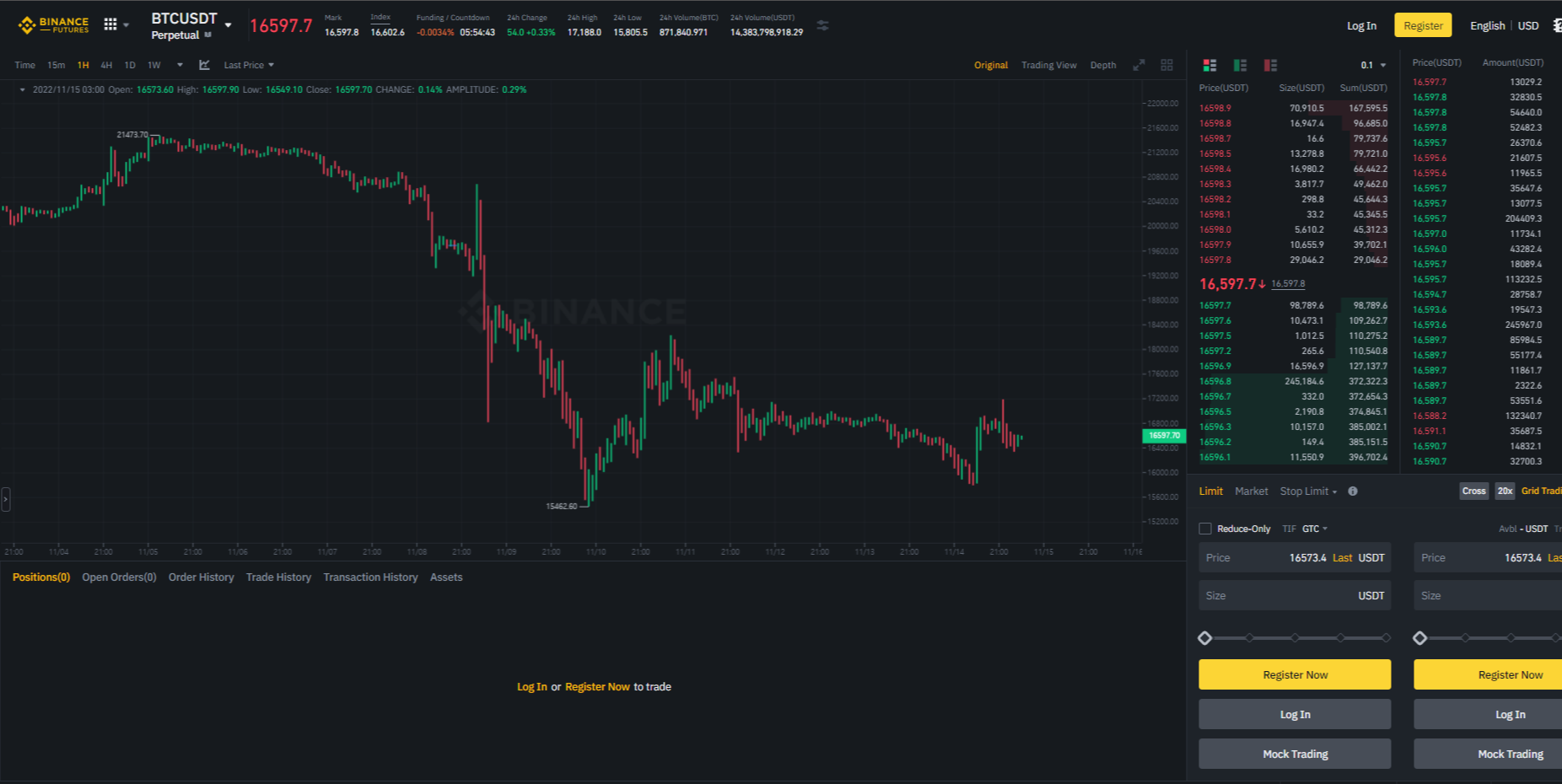Select the 15m chart interval

click(x=57, y=65)
